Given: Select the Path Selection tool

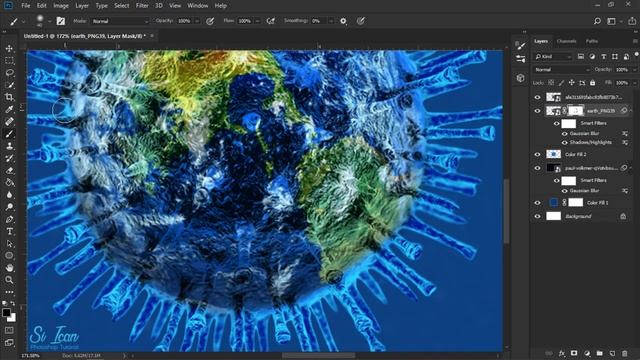Looking at the screenshot, I should coord(9,244).
